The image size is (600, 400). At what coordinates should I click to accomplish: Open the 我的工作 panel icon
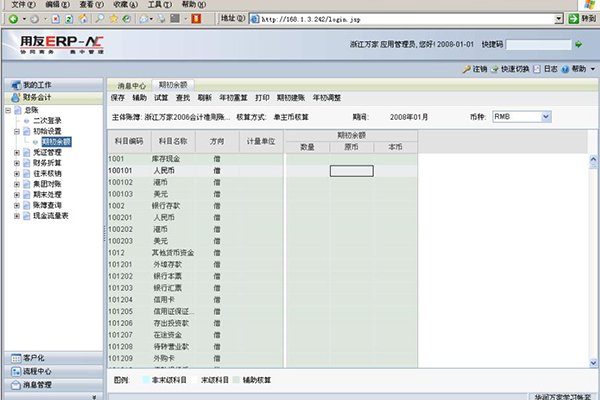pyautogui.click(x=16, y=85)
